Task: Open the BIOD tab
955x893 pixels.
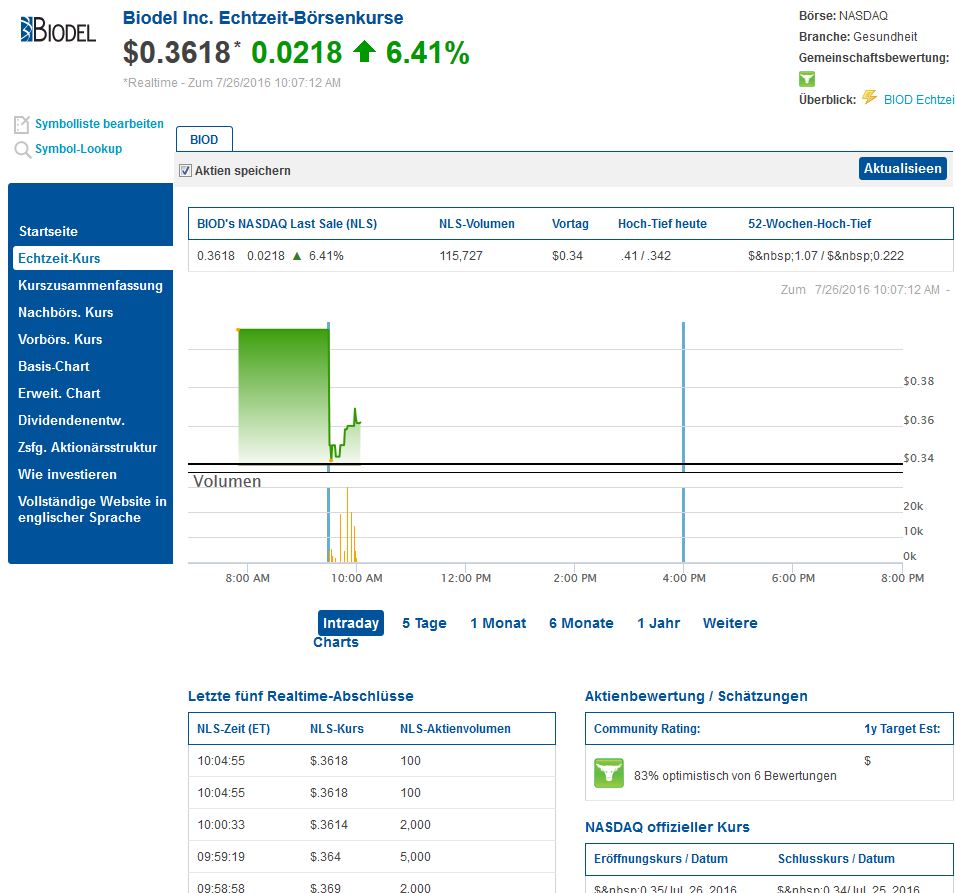Action: [204, 139]
